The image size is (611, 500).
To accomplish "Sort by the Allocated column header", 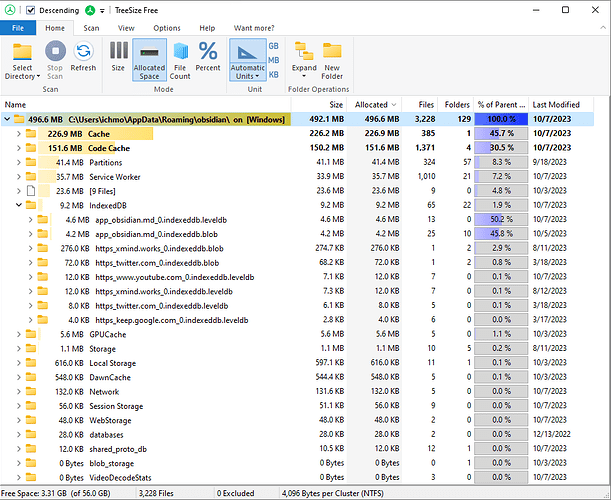I will click(374, 104).
